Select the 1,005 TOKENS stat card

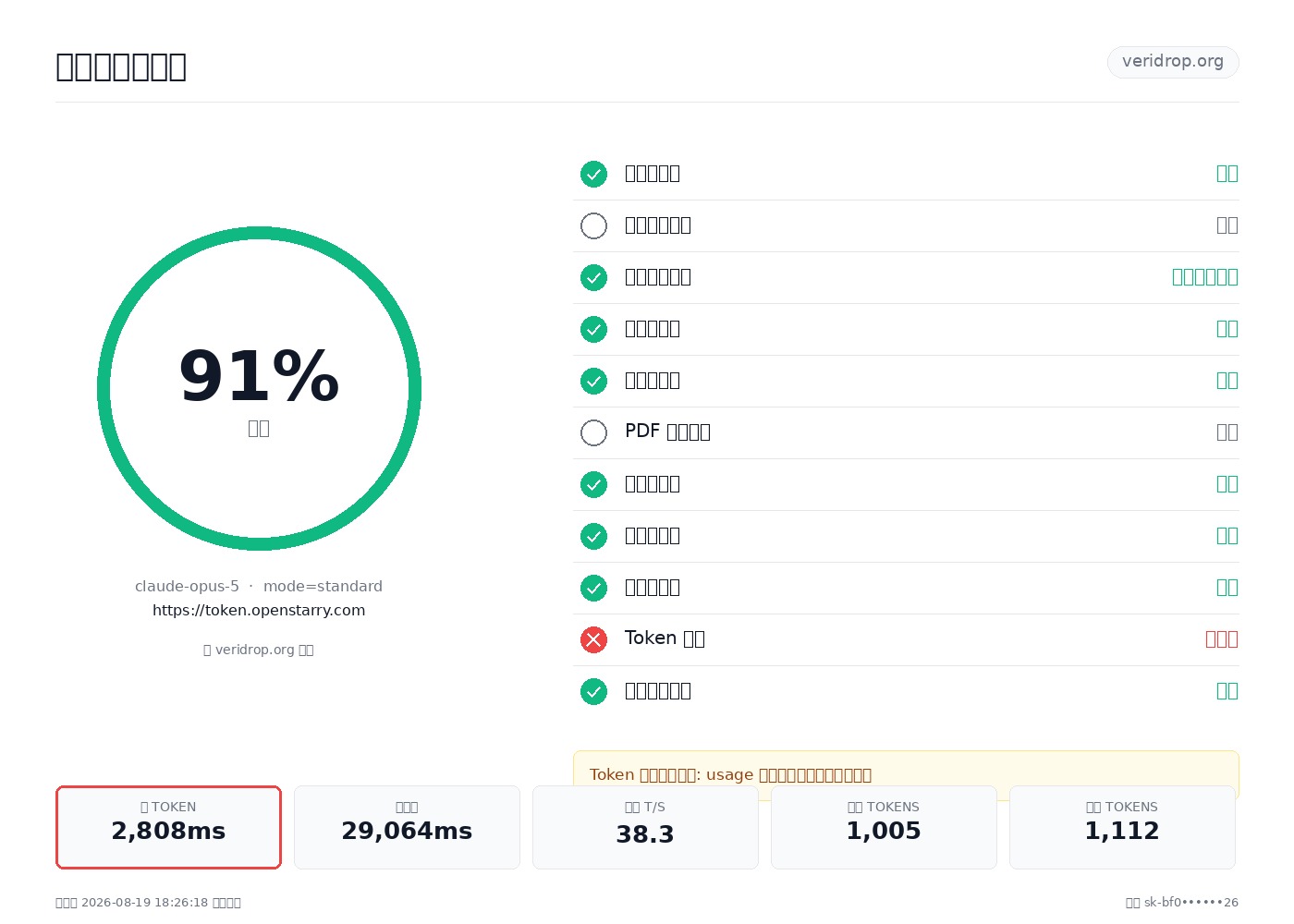tap(884, 827)
